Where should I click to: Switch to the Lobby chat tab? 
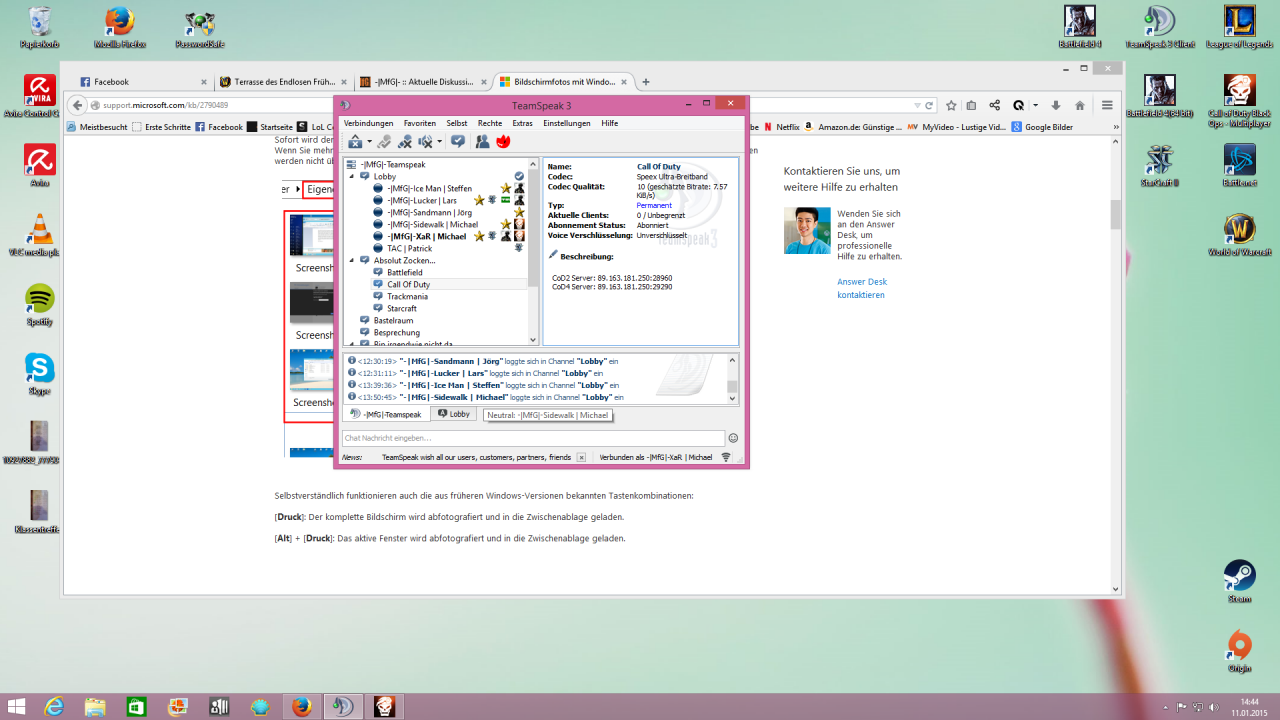[x=454, y=414]
